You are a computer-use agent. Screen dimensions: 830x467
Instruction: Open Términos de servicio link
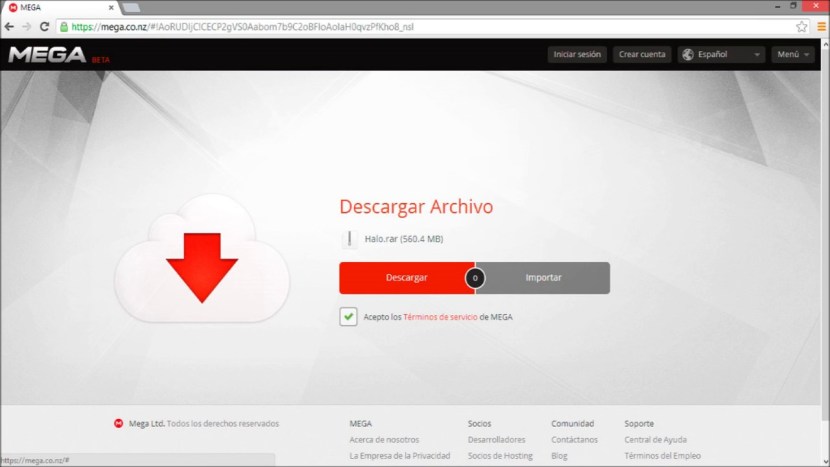440,317
